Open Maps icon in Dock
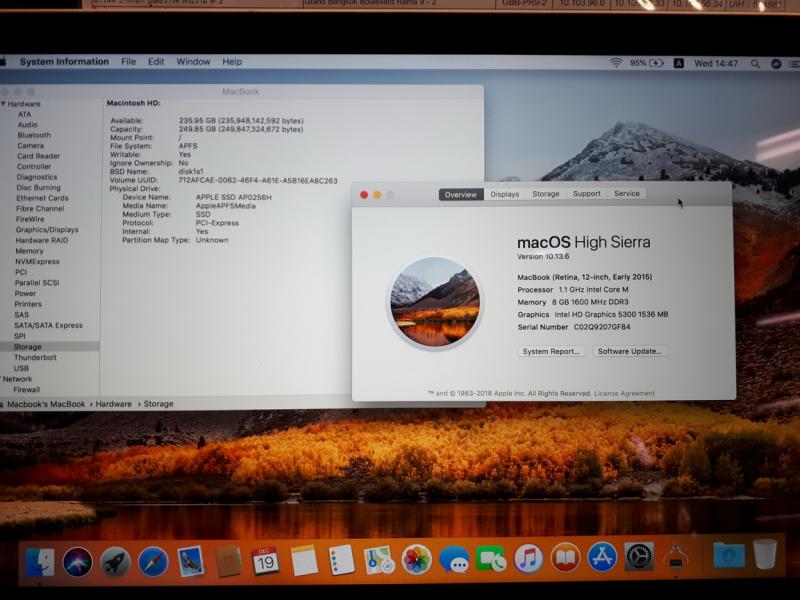 [x=379, y=560]
